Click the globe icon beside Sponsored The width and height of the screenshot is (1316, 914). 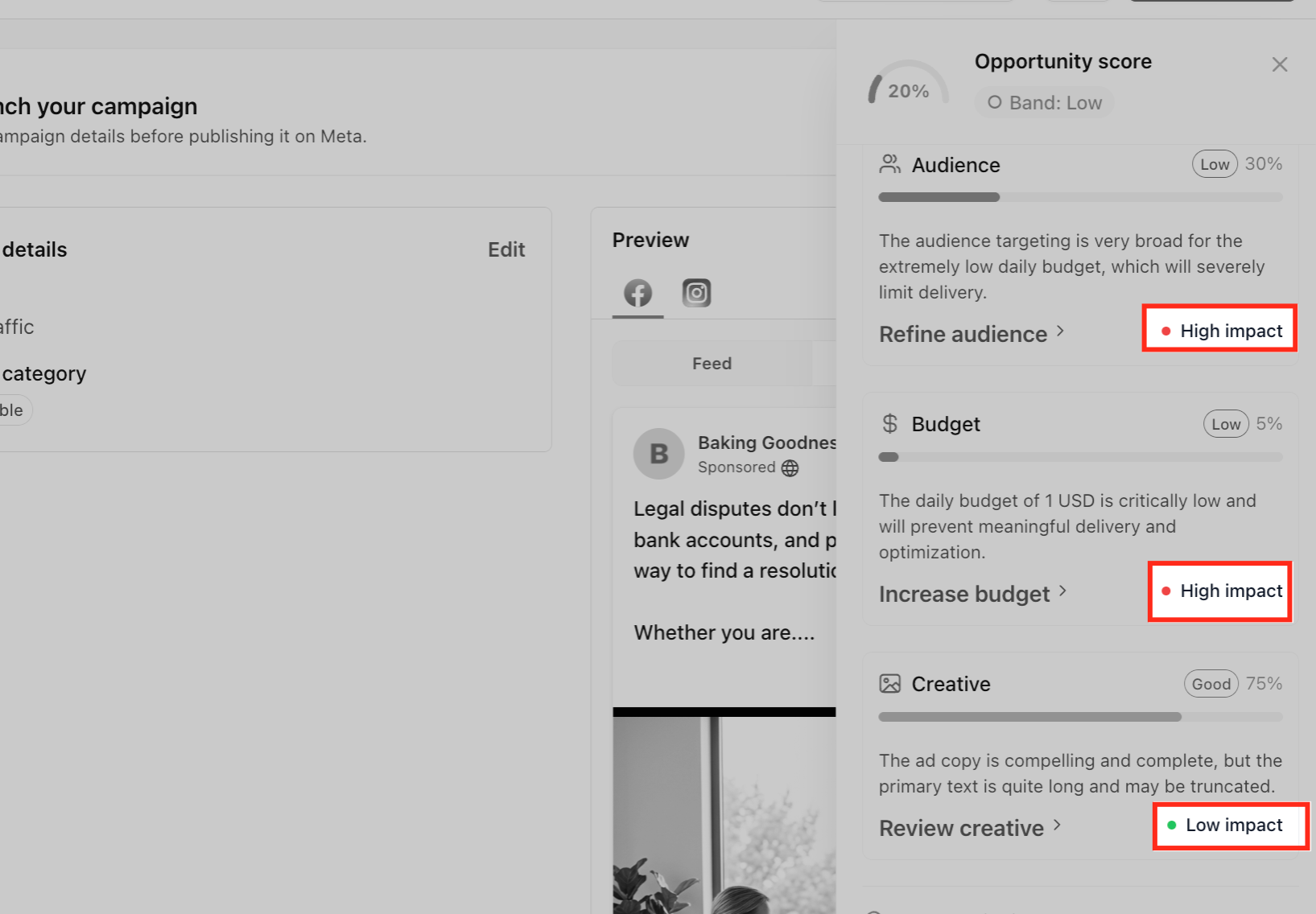790,468
